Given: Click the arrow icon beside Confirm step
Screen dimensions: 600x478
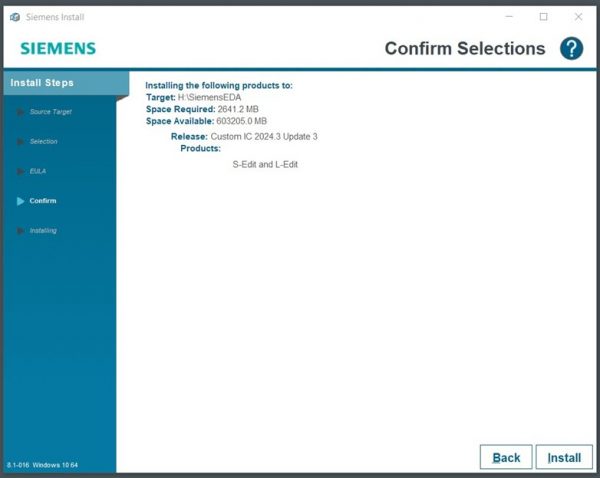Looking at the screenshot, I should 20,201.
